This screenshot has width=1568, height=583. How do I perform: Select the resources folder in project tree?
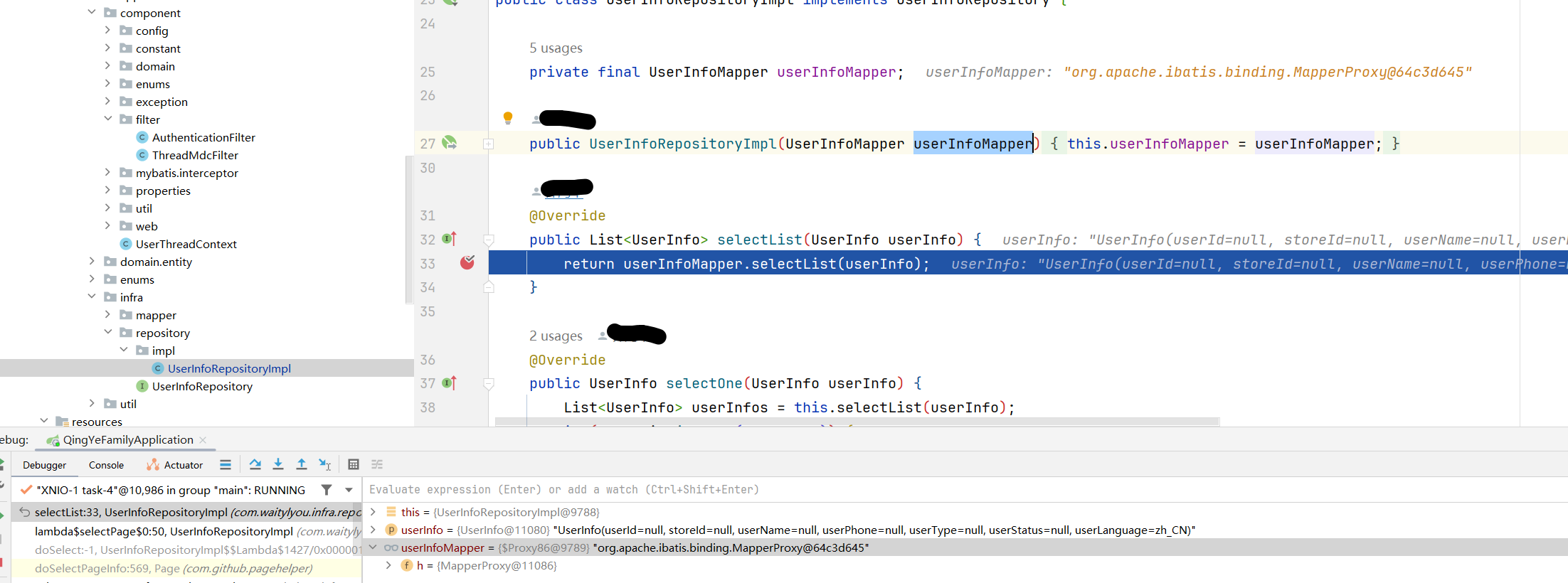[97, 422]
